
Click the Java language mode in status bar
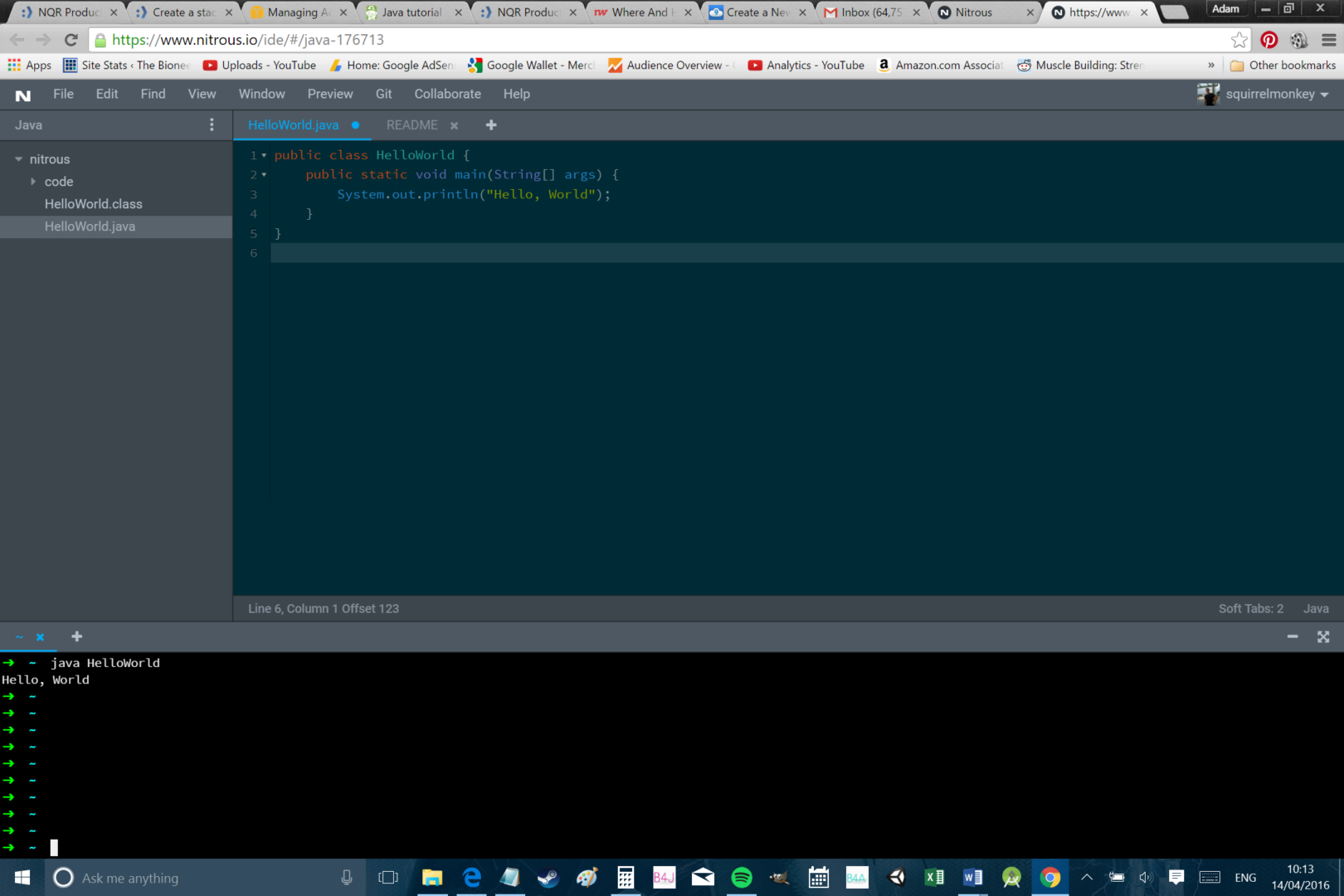click(1315, 608)
